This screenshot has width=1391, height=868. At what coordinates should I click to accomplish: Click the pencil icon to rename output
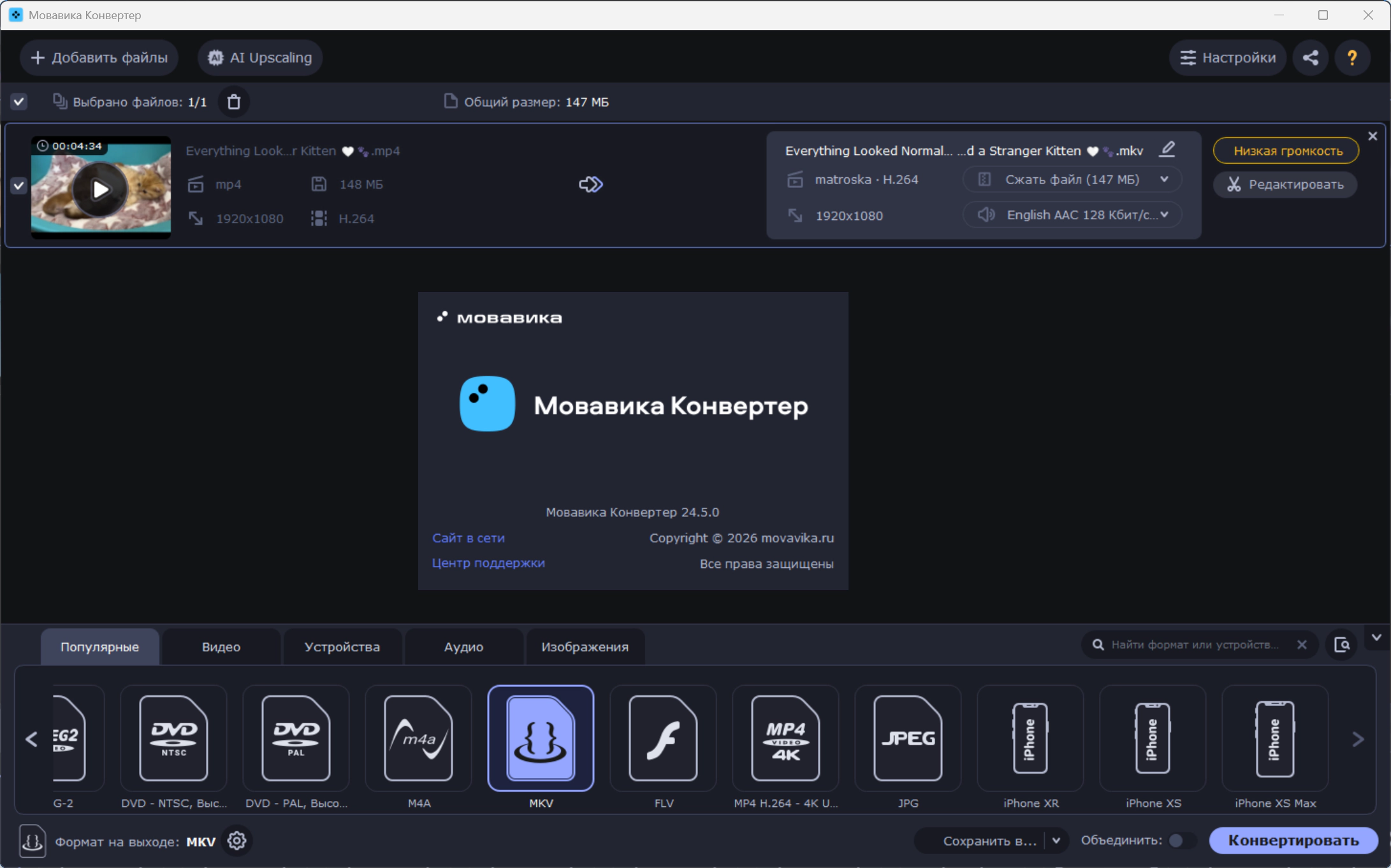pyautogui.click(x=1167, y=150)
